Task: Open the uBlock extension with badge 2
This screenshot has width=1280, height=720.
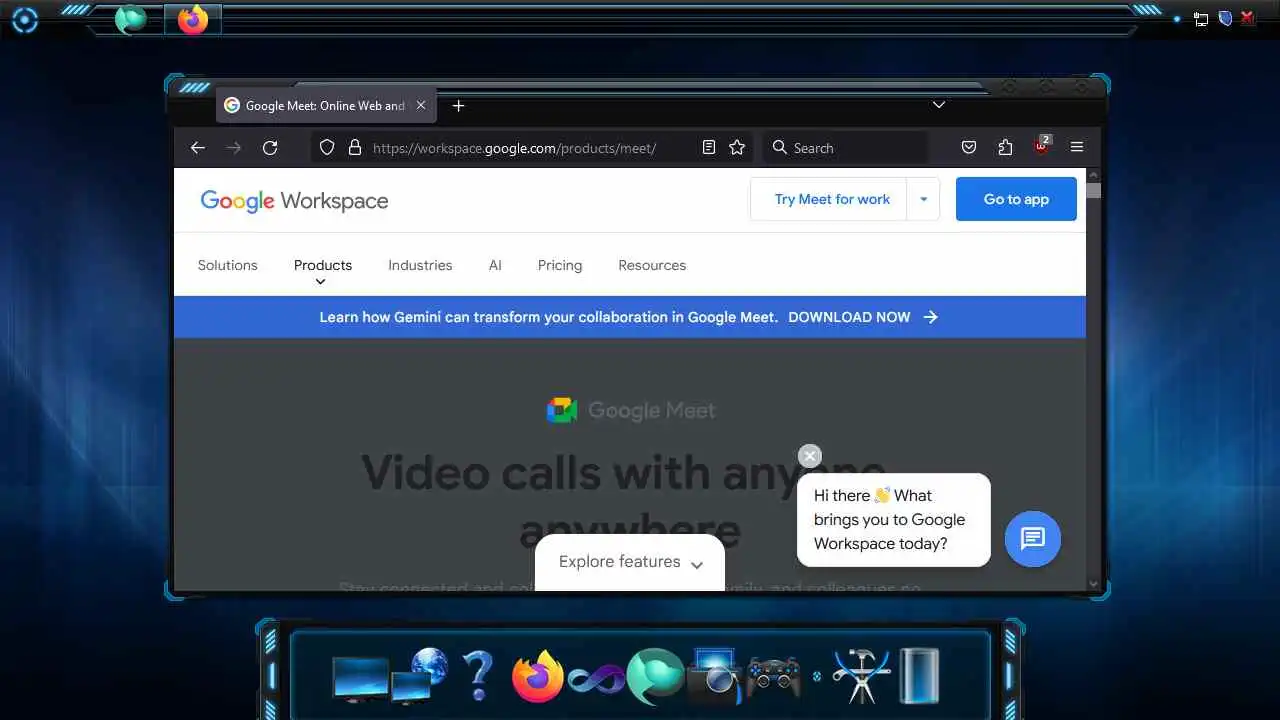Action: 1042,147
